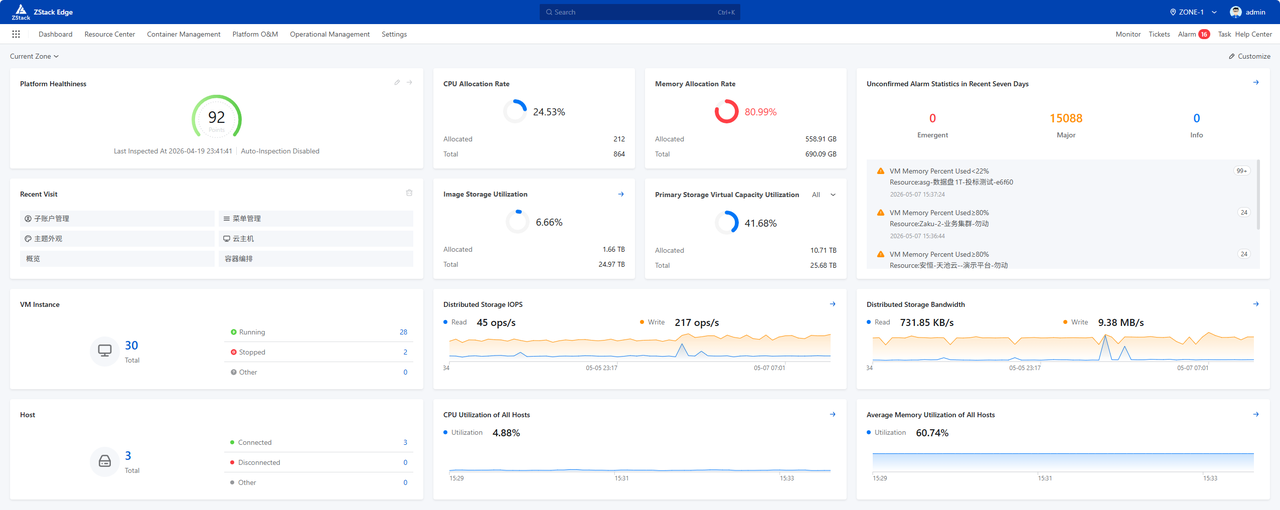1280x510 pixels.
Task: Click Stopped VM count 2
Action: point(405,352)
